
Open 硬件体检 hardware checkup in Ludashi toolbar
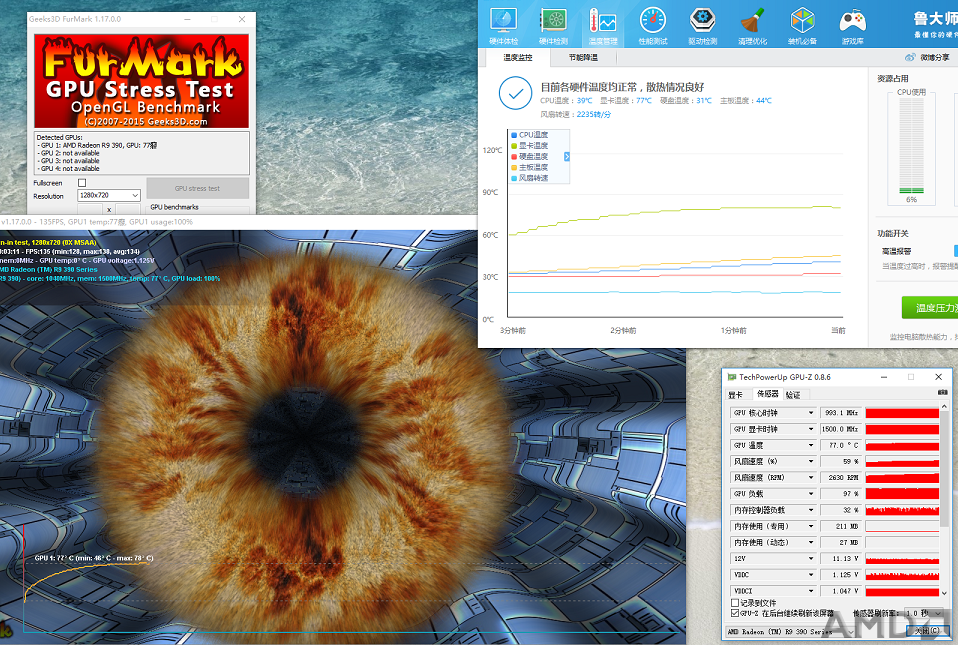503,26
